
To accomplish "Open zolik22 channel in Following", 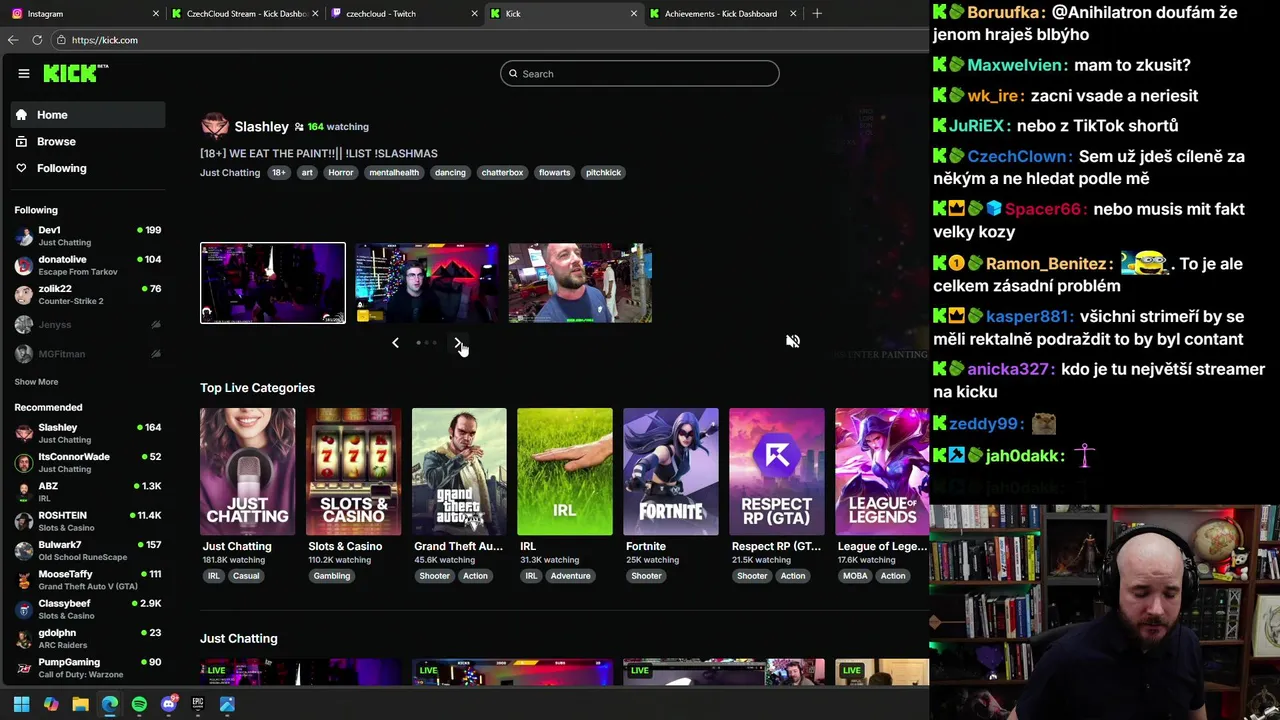I will 88,295.
